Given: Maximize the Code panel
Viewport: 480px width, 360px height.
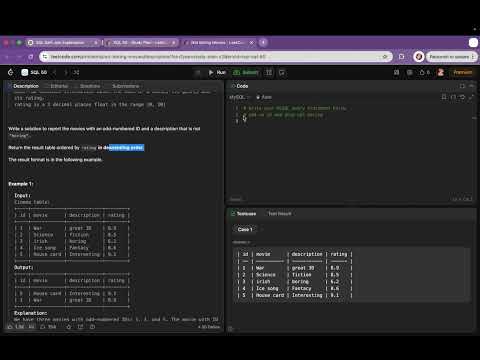Looking at the screenshot, I should click(462, 86).
